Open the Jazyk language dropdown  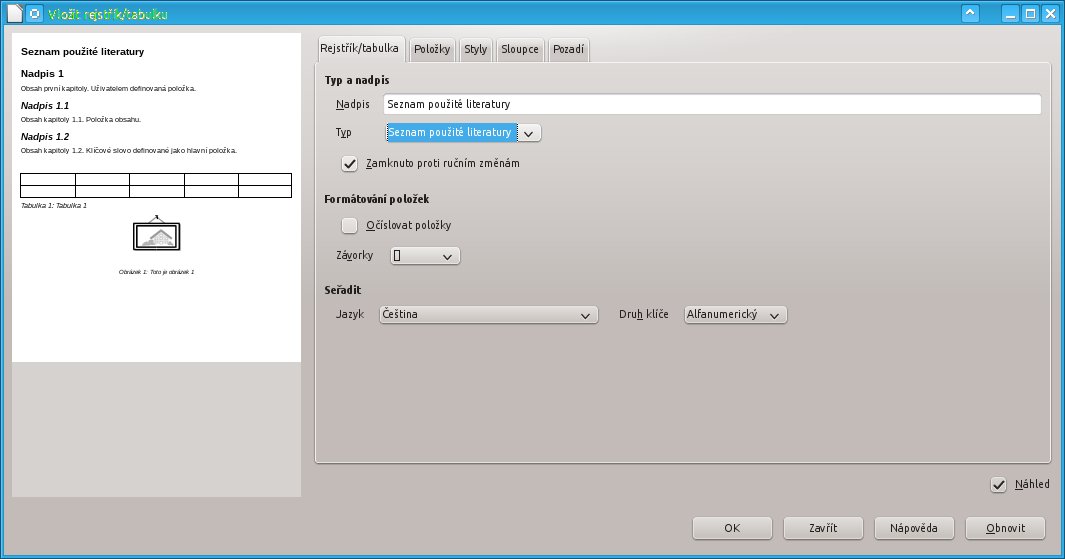(x=488, y=315)
